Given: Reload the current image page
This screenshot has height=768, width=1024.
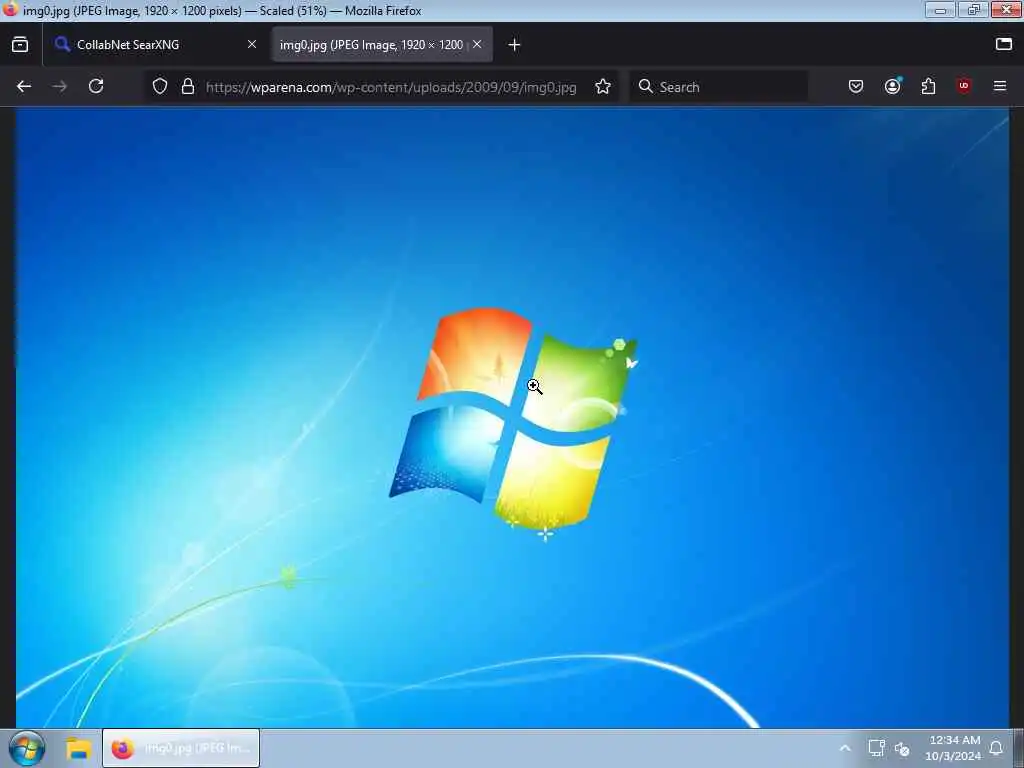Looking at the screenshot, I should (x=96, y=86).
